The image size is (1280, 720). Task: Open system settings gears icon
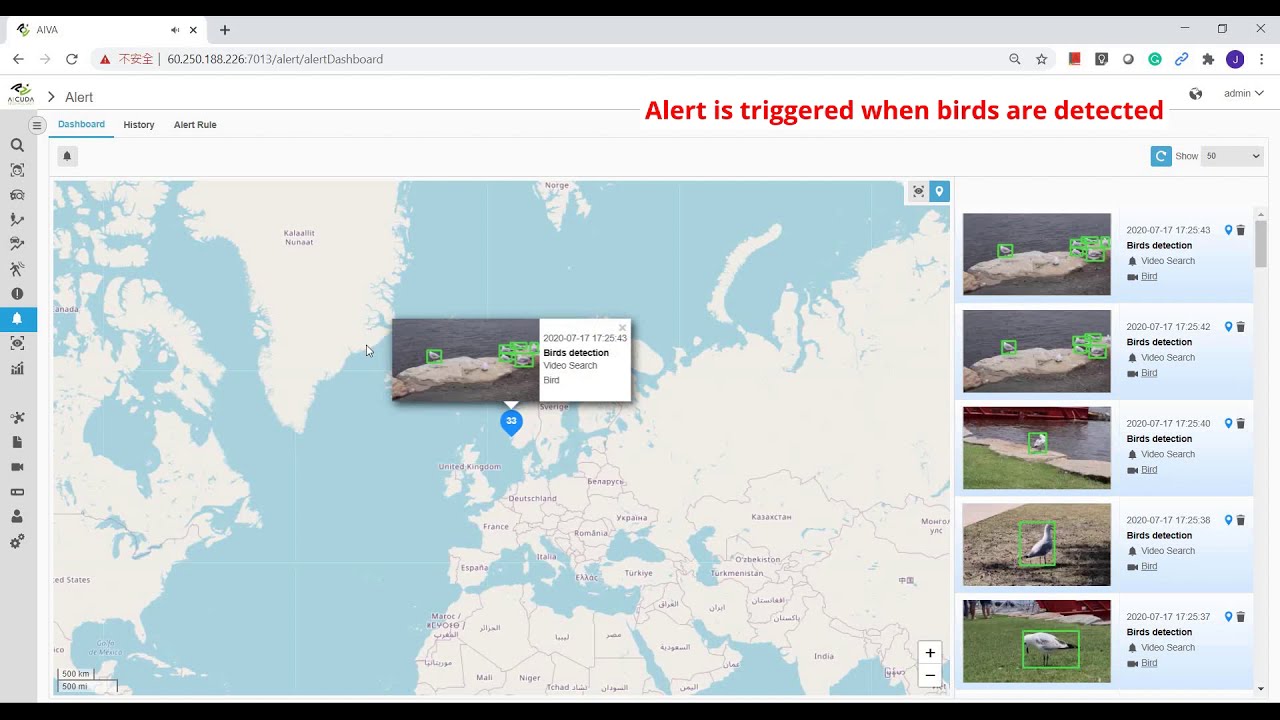click(x=17, y=542)
